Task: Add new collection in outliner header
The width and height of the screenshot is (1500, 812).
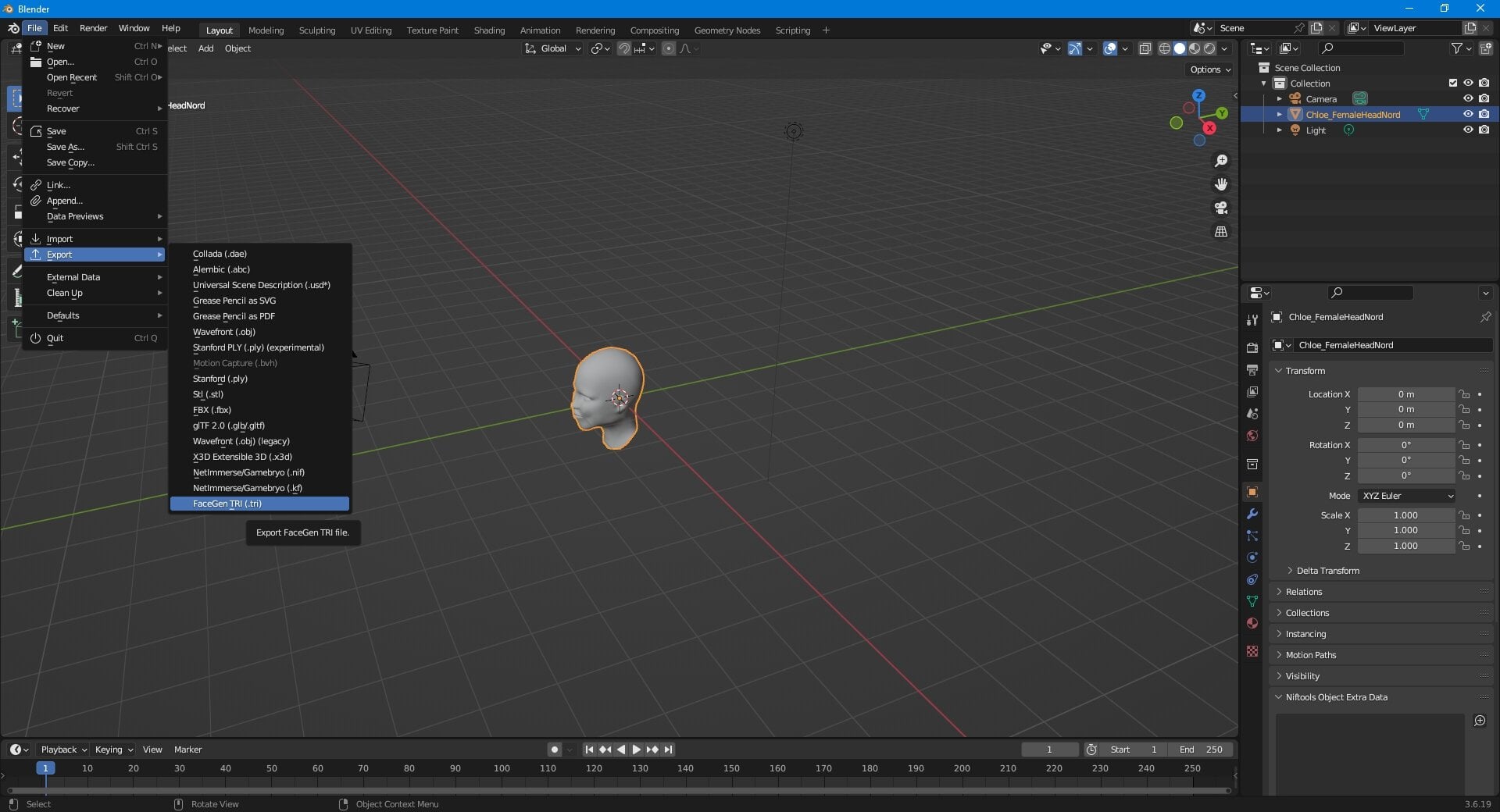Action: pos(1486,48)
